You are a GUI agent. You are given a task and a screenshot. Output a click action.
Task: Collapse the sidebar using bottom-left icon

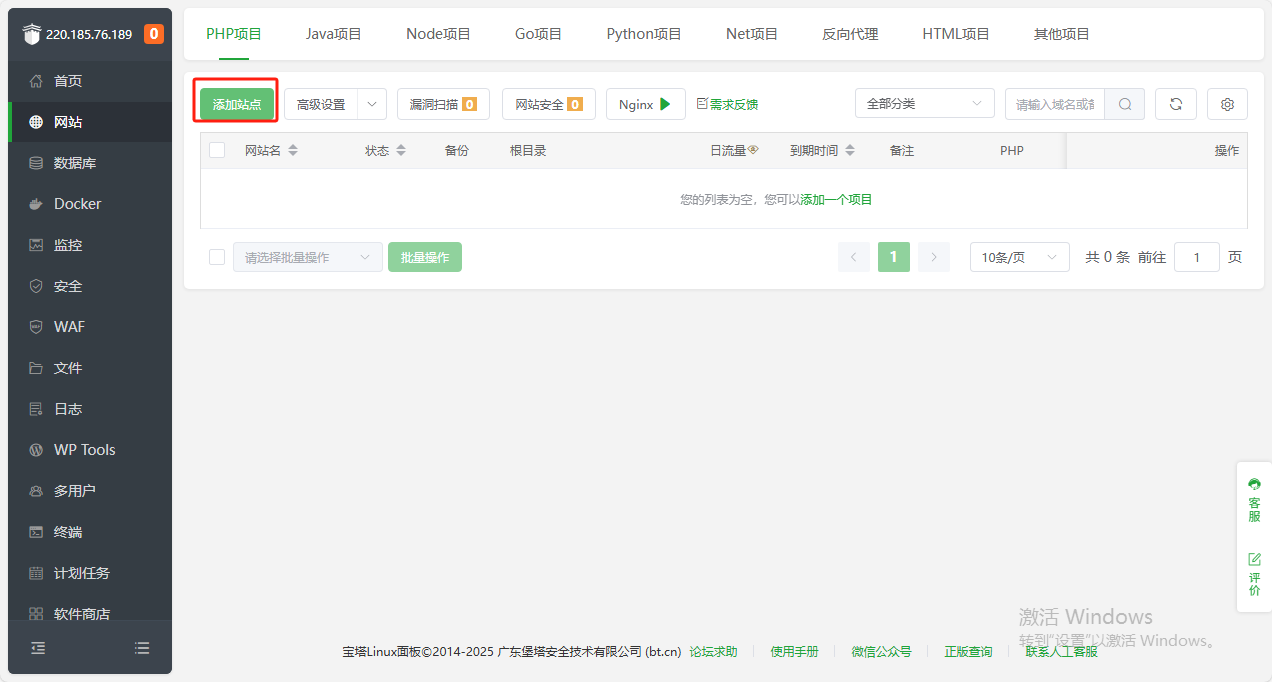coord(38,648)
